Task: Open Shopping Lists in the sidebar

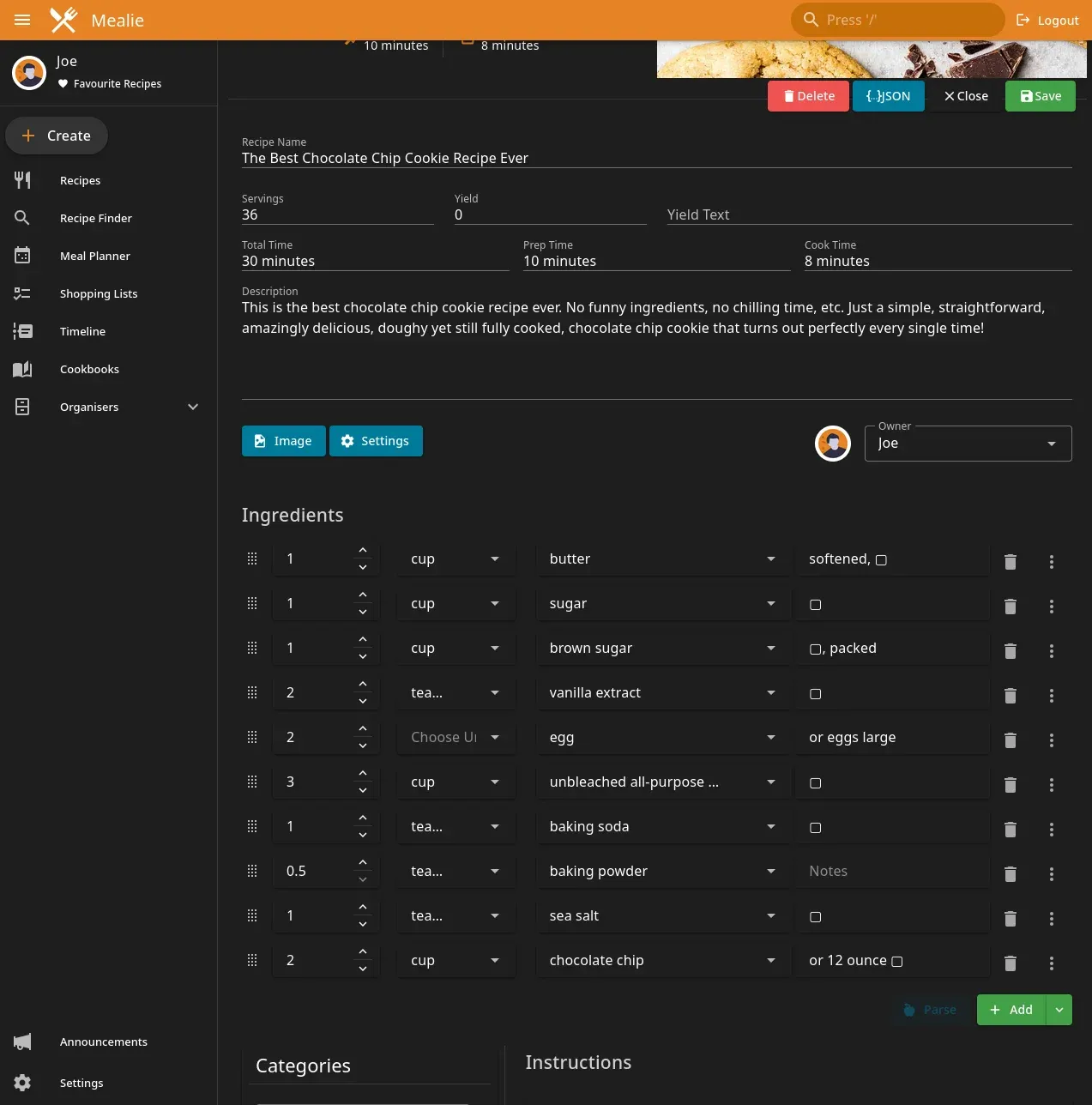Action: pyautogui.click(x=108, y=293)
